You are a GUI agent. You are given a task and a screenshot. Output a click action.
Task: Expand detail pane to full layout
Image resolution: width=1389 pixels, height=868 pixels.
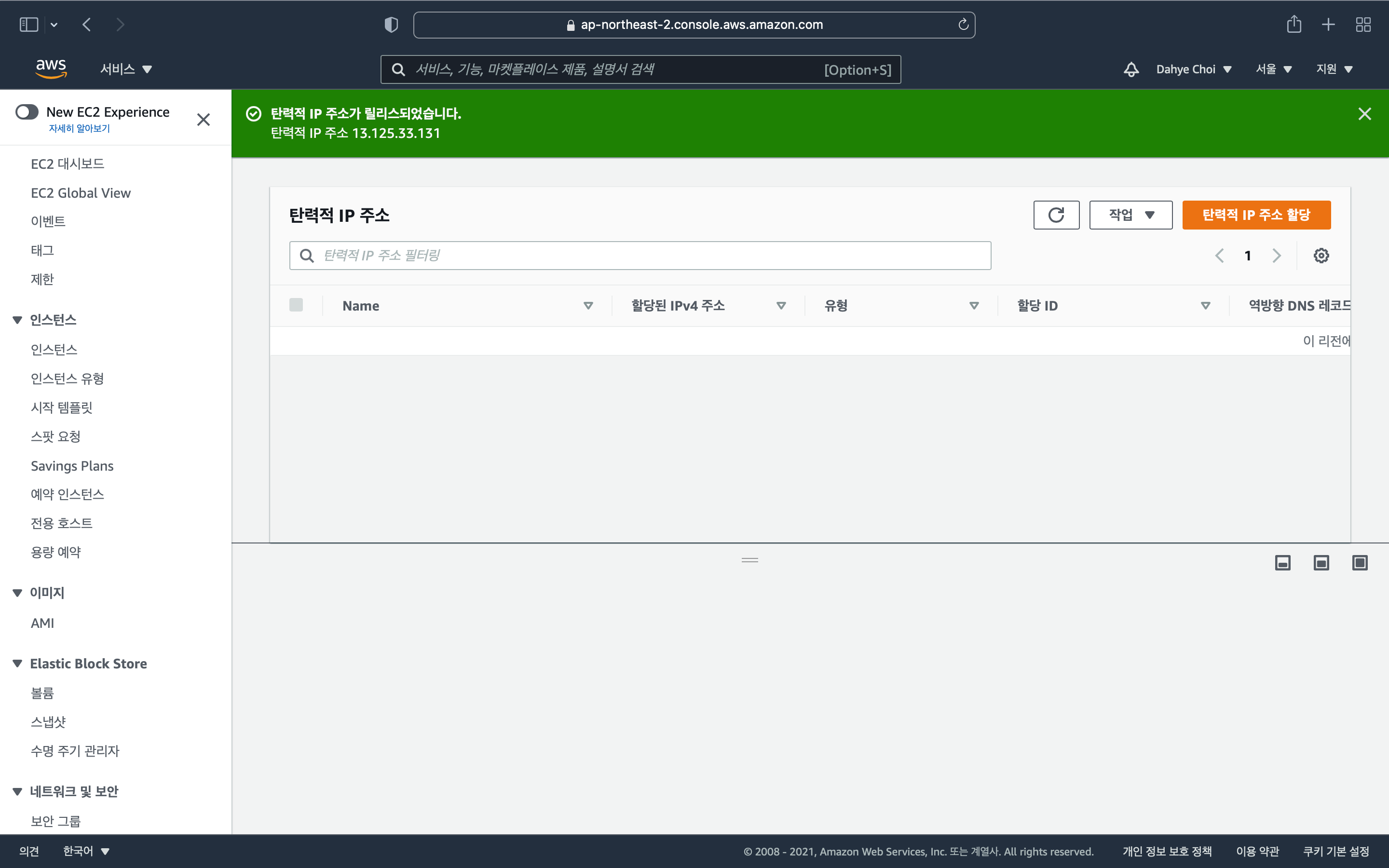tap(1360, 563)
